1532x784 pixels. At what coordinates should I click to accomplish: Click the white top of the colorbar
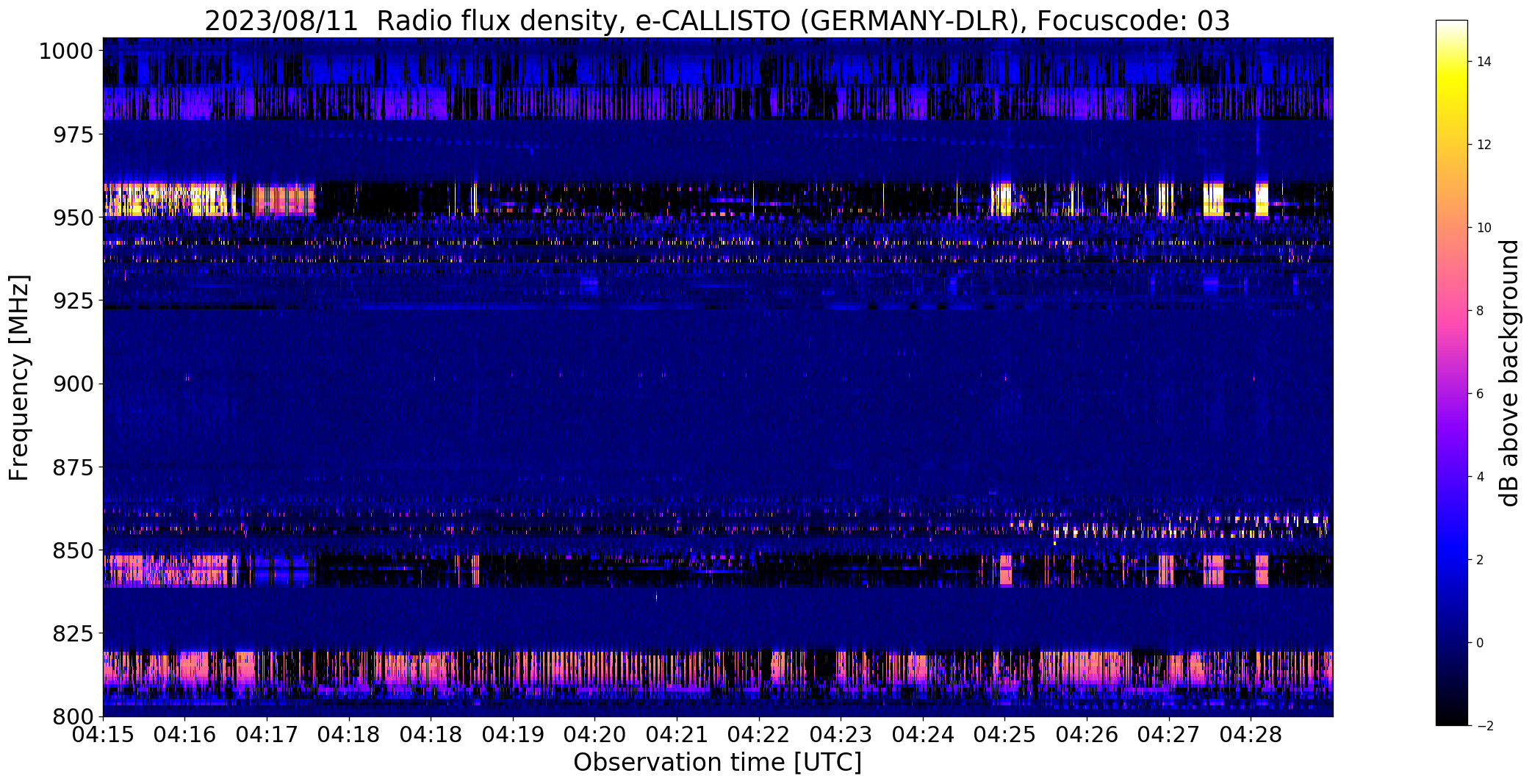1451,29
